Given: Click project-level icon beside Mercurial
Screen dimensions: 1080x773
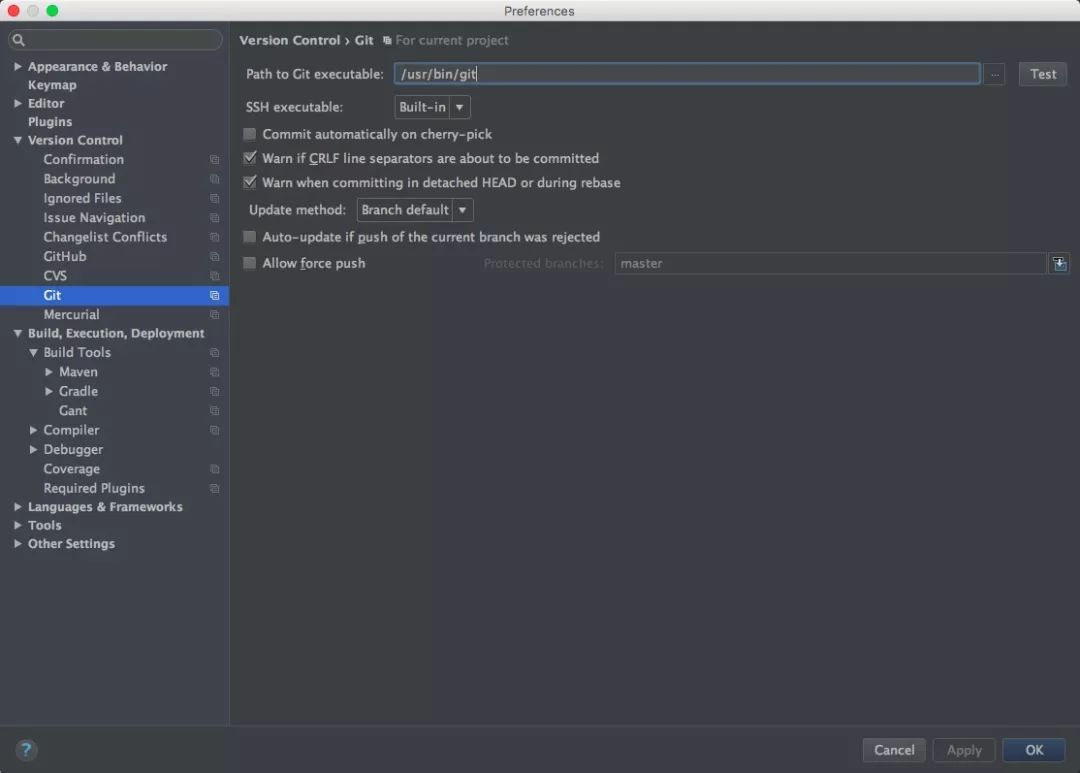Looking at the screenshot, I should tap(214, 315).
